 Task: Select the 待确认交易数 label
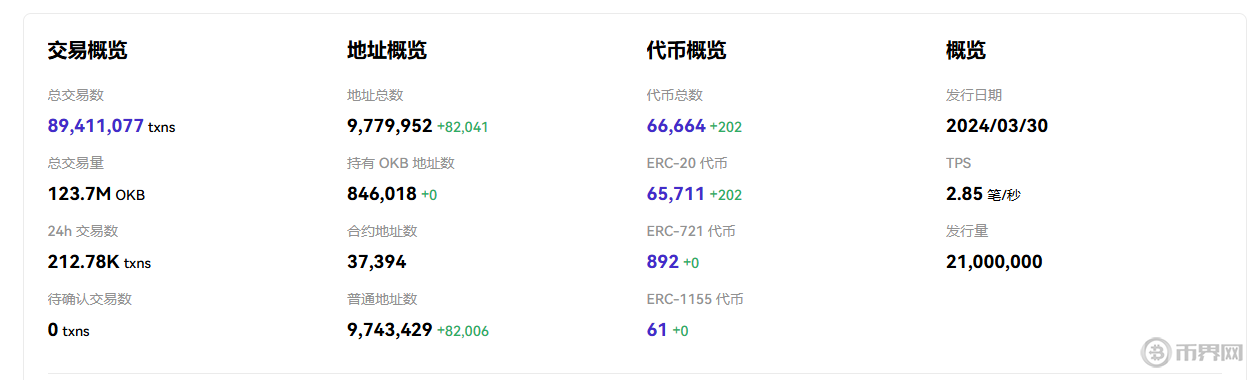point(90,299)
